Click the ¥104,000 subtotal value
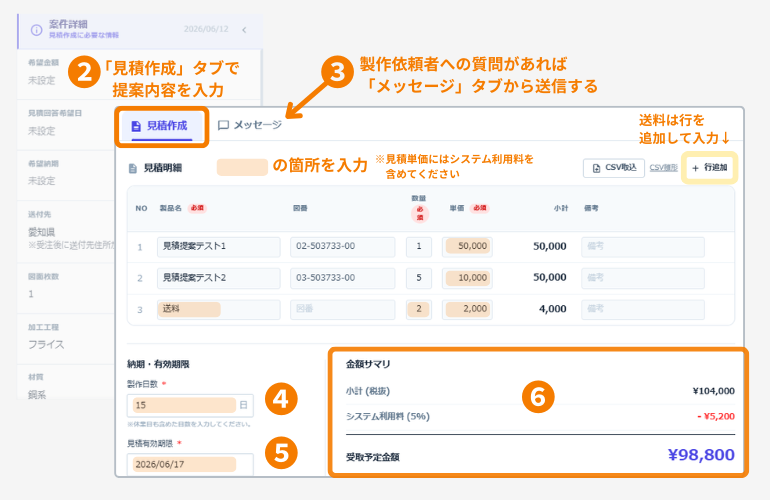The width and height of the screenshot is (770, 500). 714,391
